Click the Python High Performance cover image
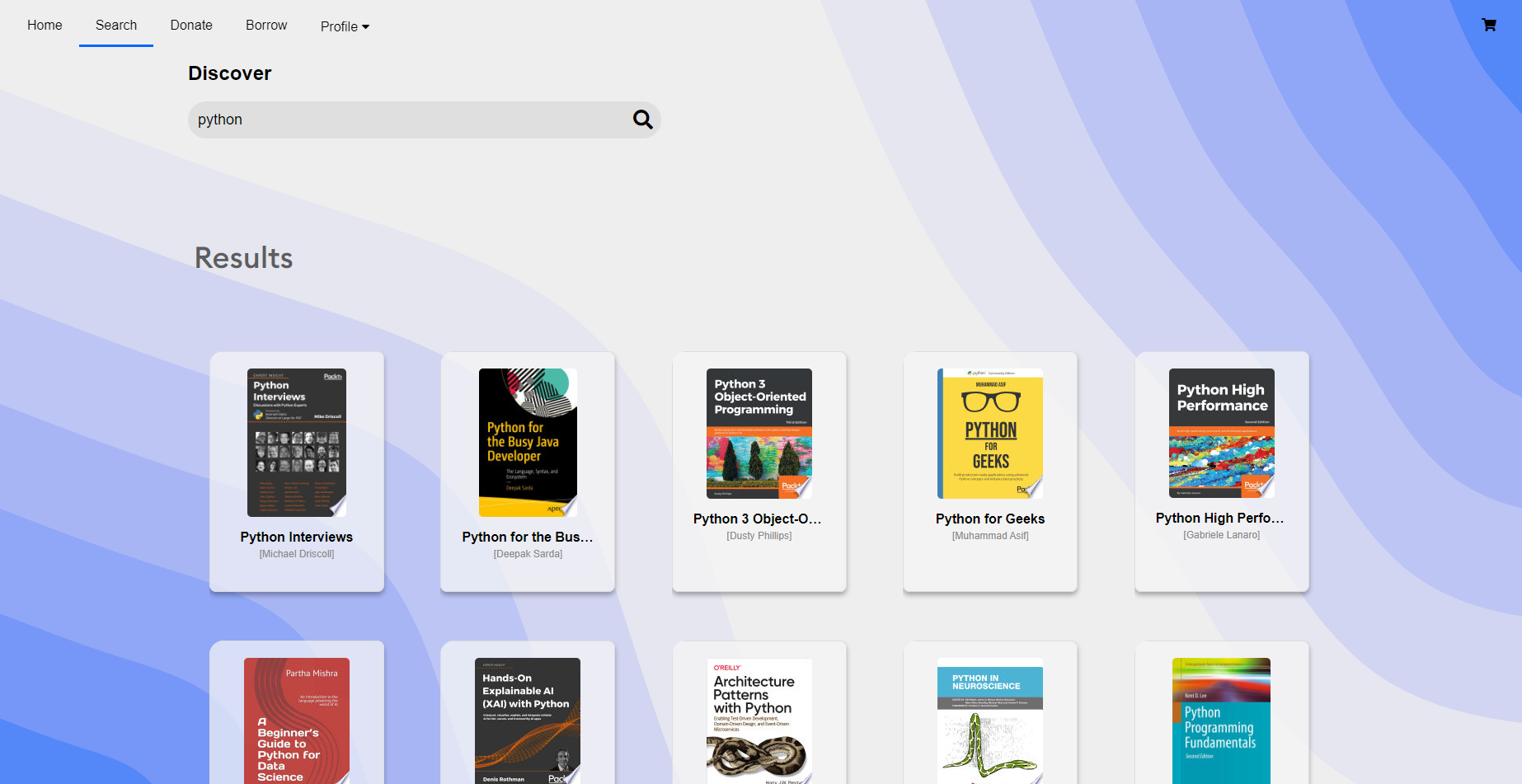 pos(1221,434)
